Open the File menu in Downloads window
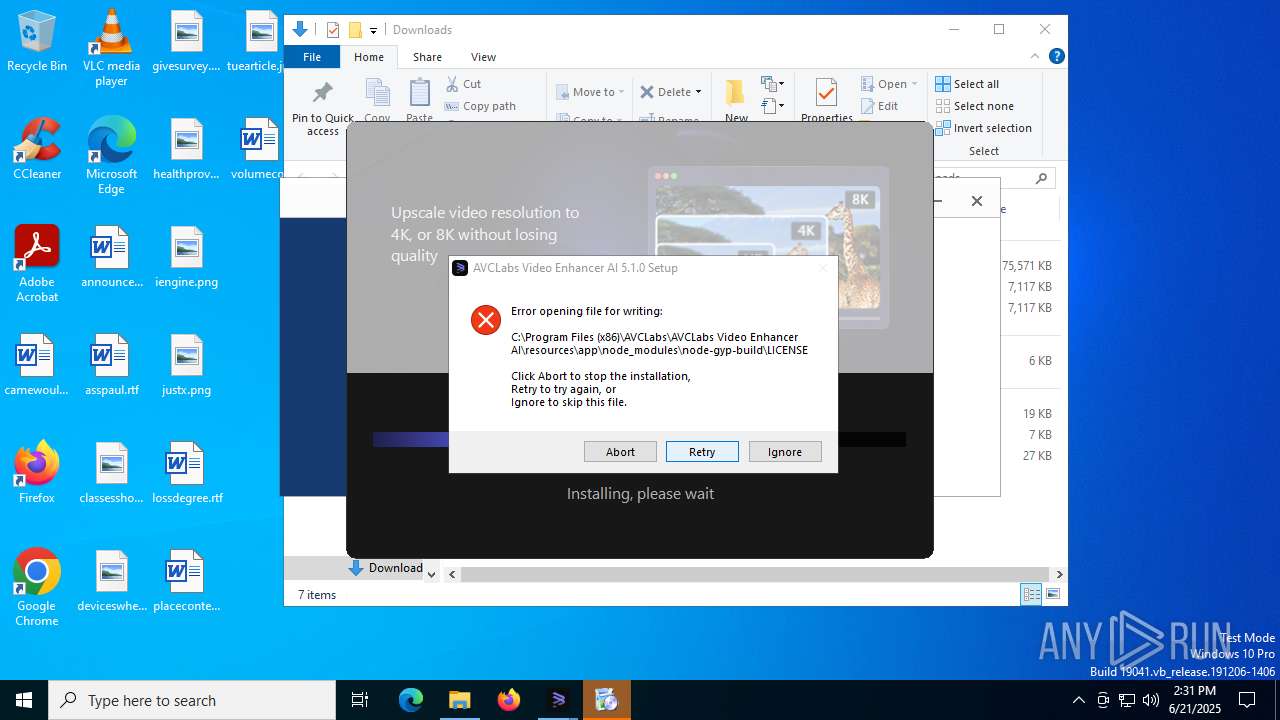The height and width of the screenshot is (720, 1280). point(312,57)
